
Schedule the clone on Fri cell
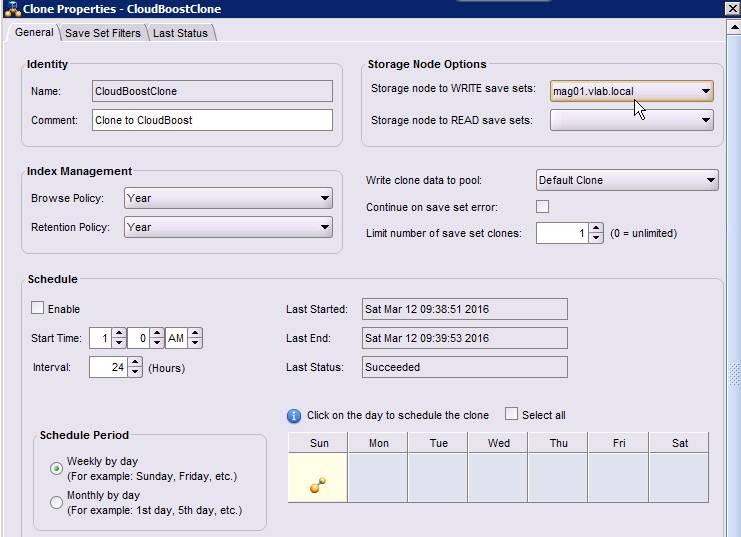[618, 477]
